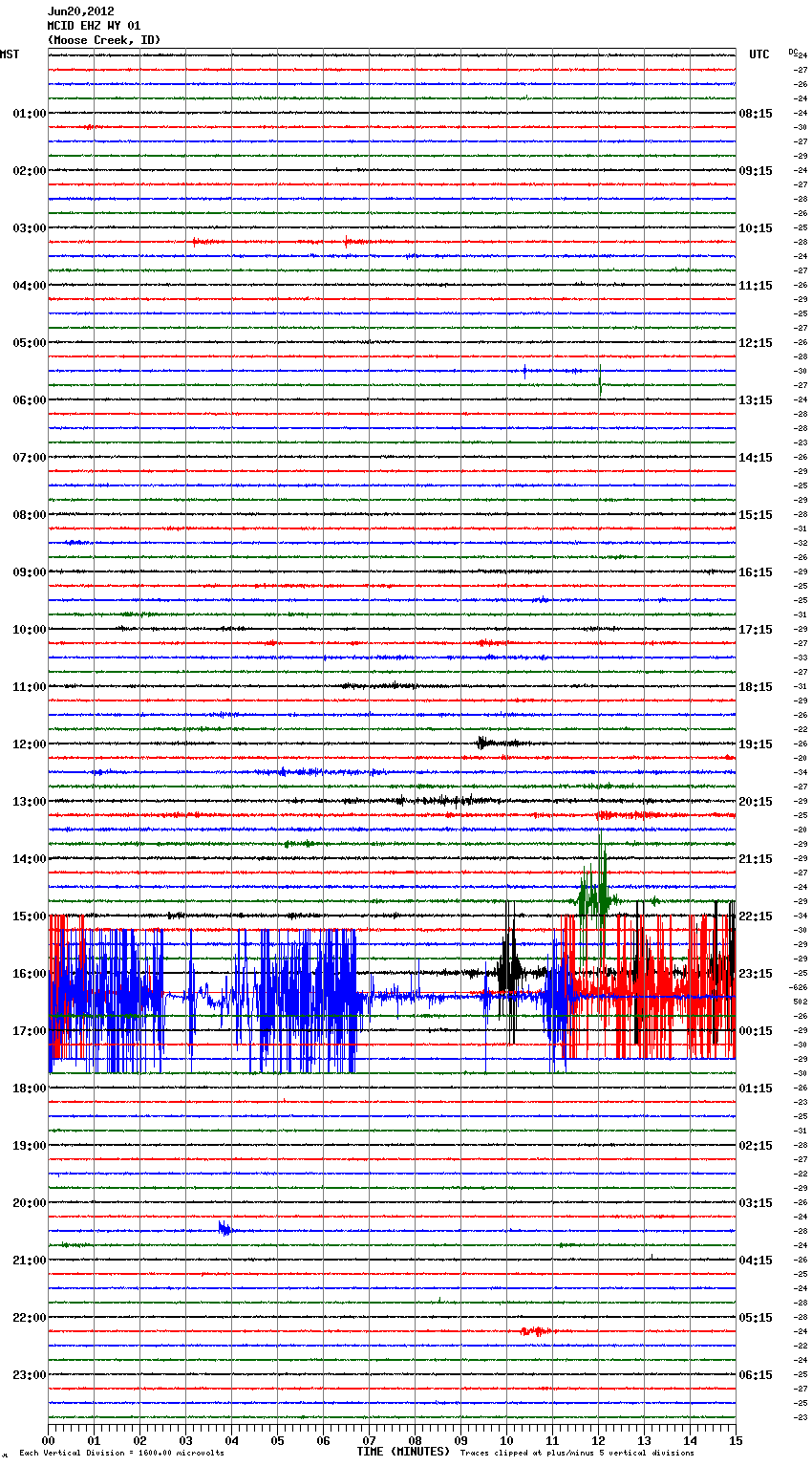812x1466 pixels.
Task: Click the UTC timezone header
Action: (x=759, y=54)
